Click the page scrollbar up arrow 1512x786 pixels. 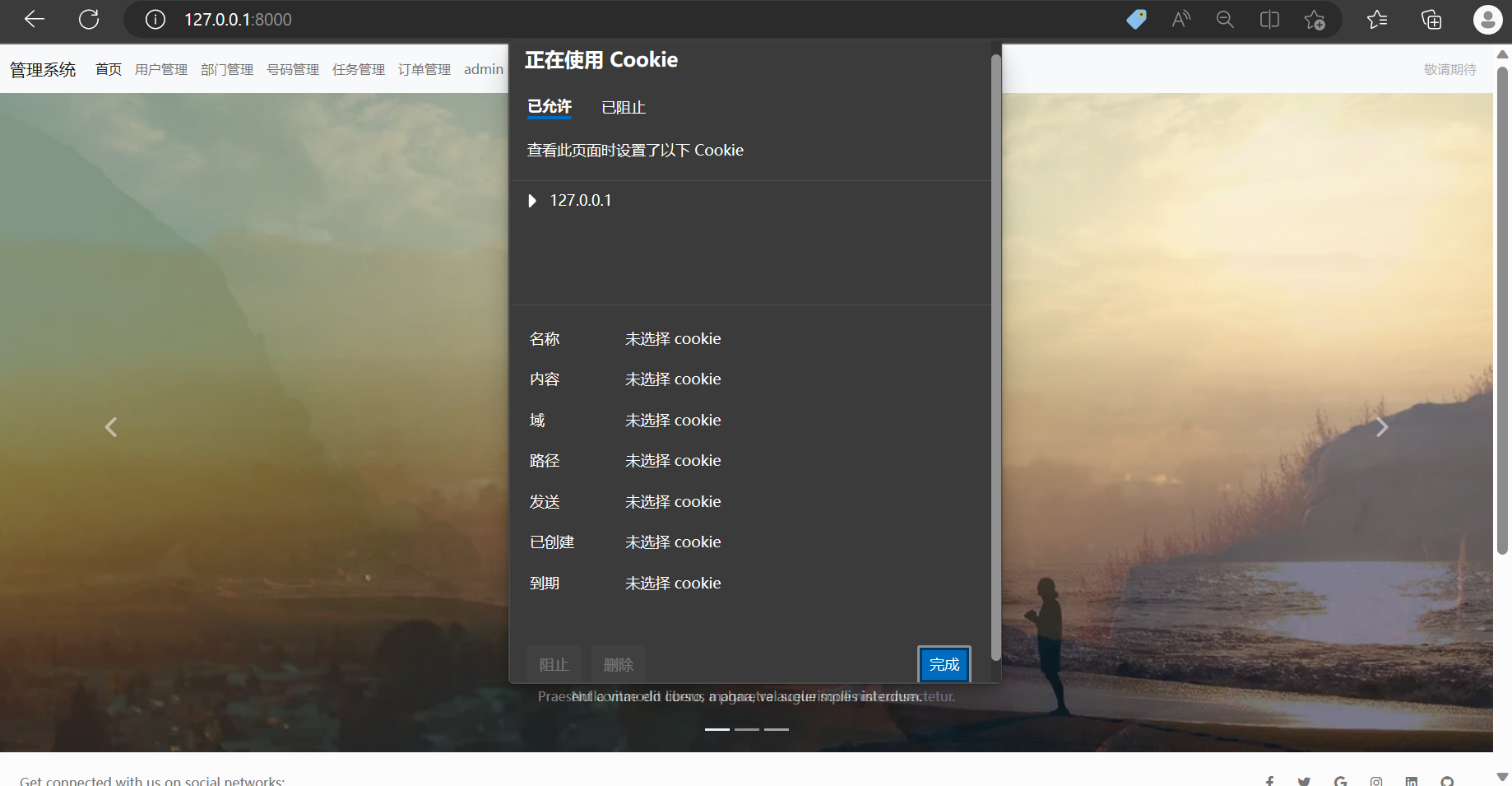[x=1502, y=54]
